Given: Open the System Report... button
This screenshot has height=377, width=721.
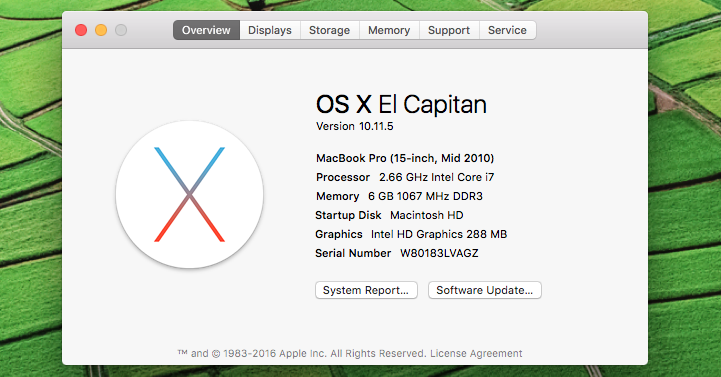Looking at the screenshot, I should [x=366, y=290].
